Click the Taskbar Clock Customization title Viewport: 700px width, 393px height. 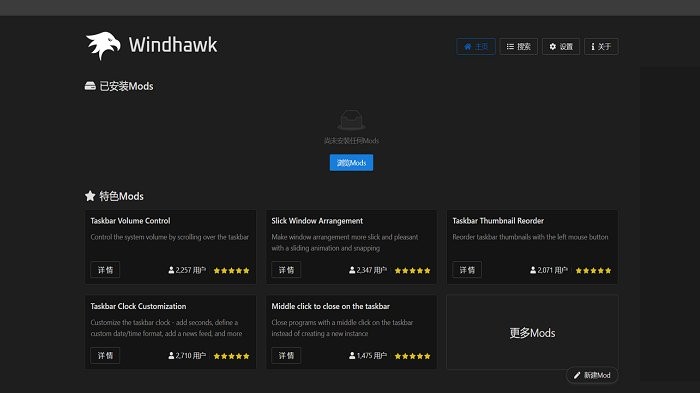pos(138,306)
